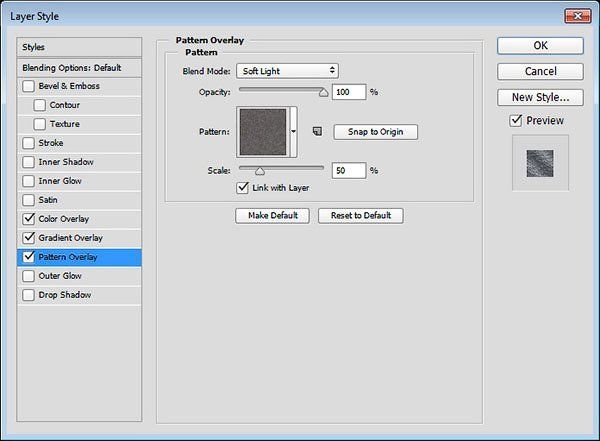Click the pattern swatch thumbnail
Image resolution: width=600 pixels, height=441 pixels.
pos(263,132)
